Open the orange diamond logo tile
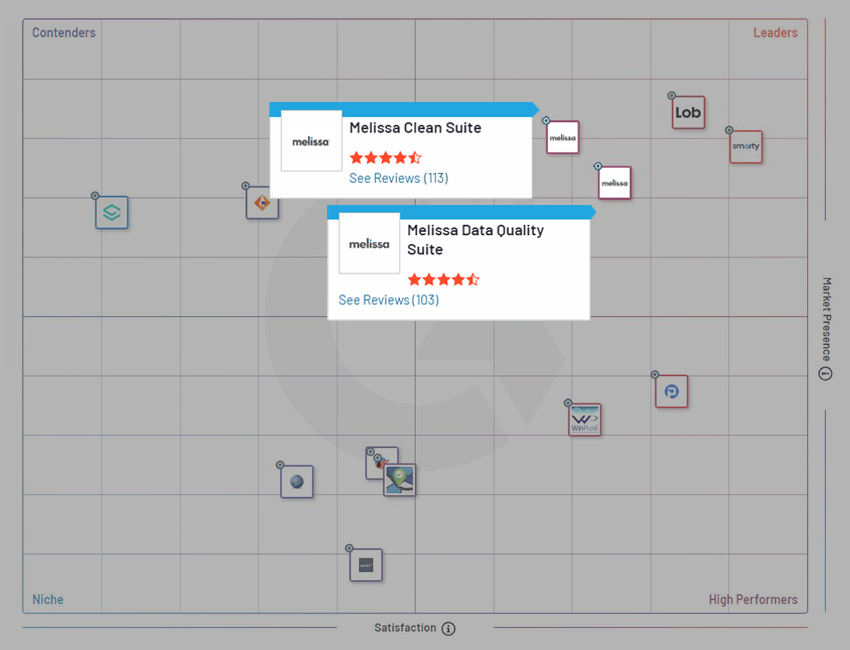 262,203
